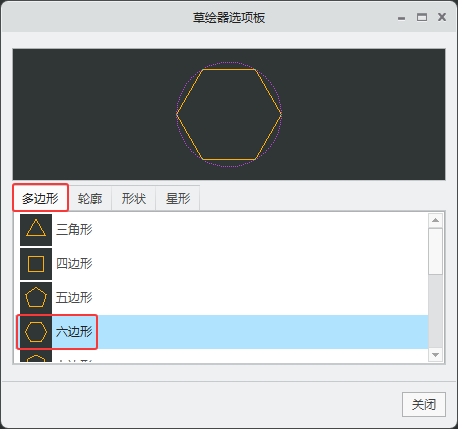This screenshot has width=458, height=429.
Task: Click the 关闭 button
Action: click(424, 405)
